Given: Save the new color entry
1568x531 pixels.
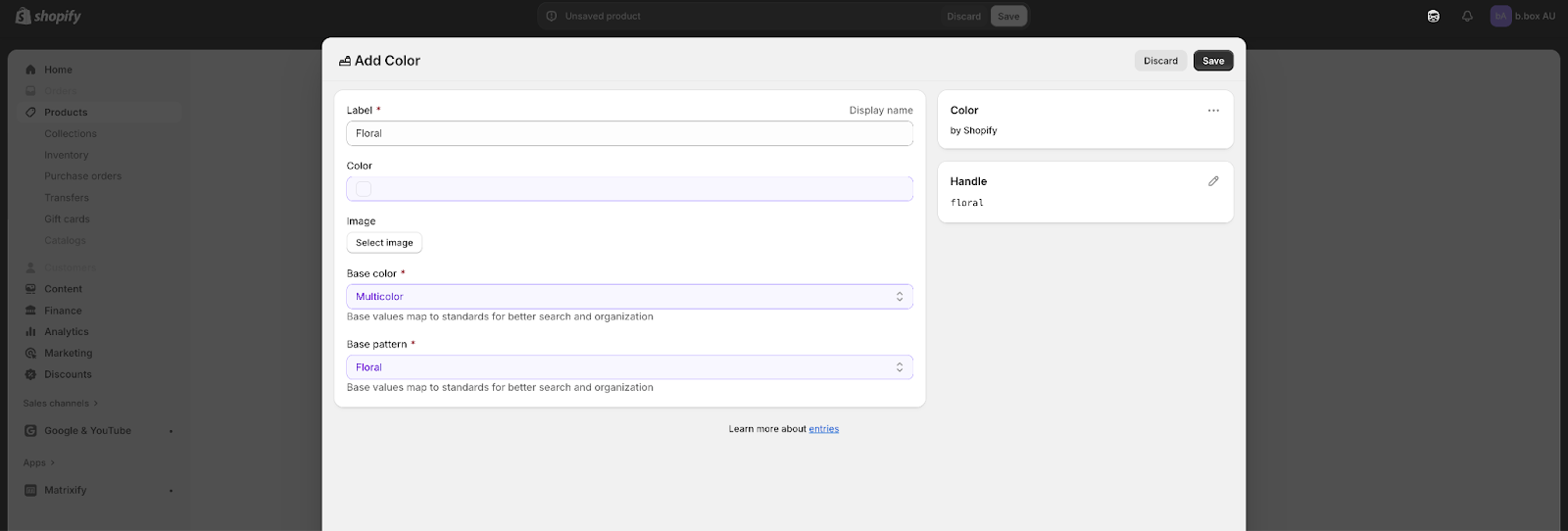Looking at the screenshot, I should (1213, 61).
